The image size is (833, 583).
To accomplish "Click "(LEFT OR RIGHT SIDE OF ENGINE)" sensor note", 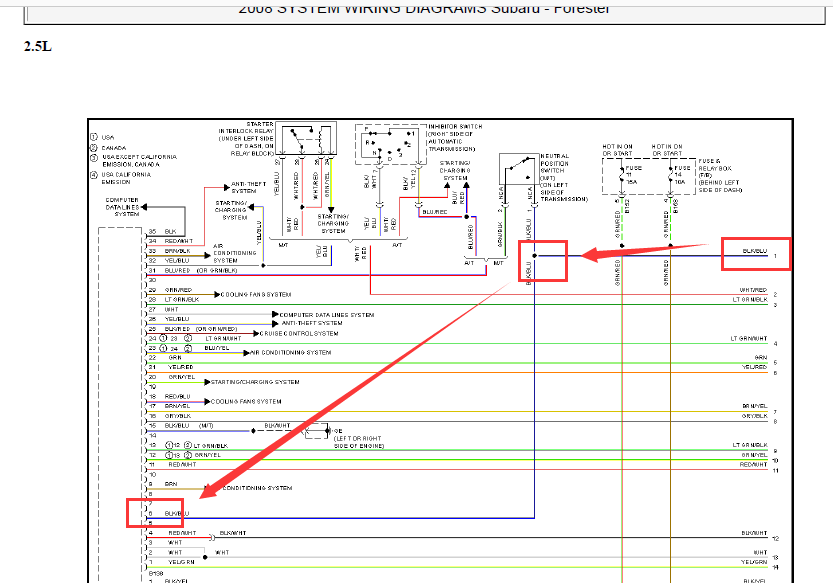I will click(x=358, y=442).
